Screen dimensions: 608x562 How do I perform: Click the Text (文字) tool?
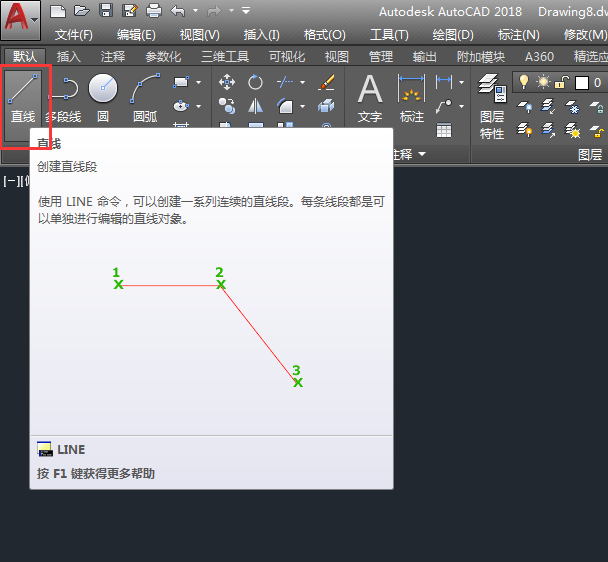click(x=370, y=99)
